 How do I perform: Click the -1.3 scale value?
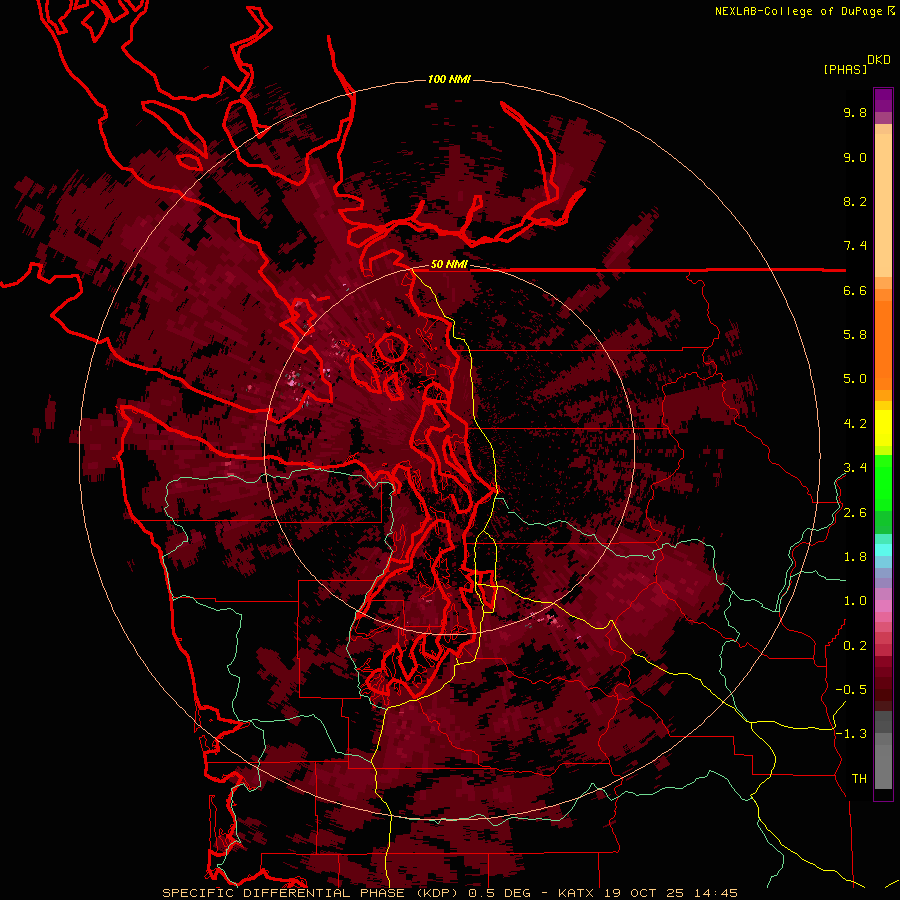pyautogui.click(x=851, y=735)
